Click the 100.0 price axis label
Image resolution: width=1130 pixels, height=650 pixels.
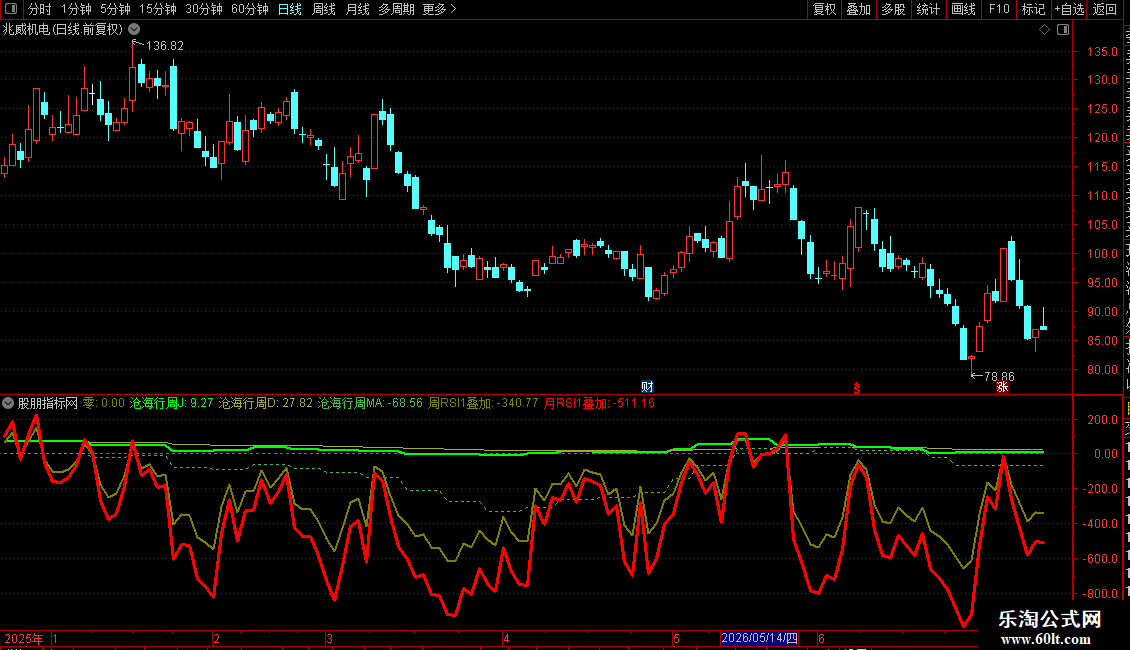click(1103, 254)
